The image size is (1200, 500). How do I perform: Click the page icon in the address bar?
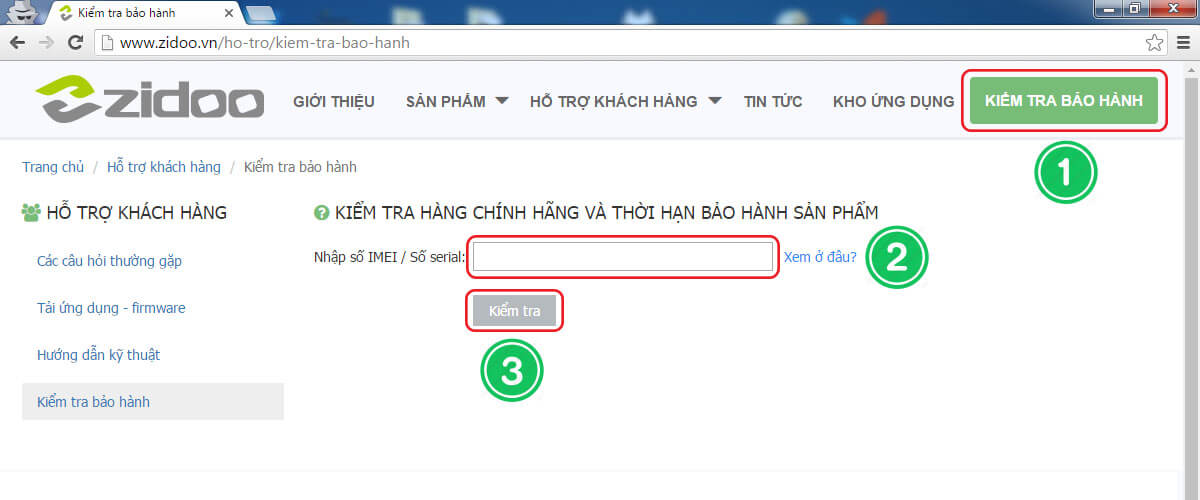tap(107, 43)
